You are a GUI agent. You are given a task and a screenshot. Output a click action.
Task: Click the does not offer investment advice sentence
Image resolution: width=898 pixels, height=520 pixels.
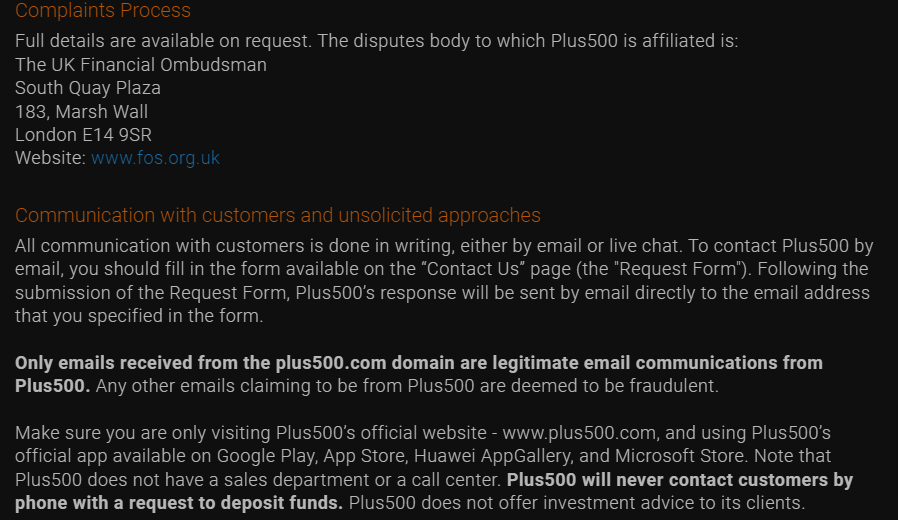(x=577, y=503)
